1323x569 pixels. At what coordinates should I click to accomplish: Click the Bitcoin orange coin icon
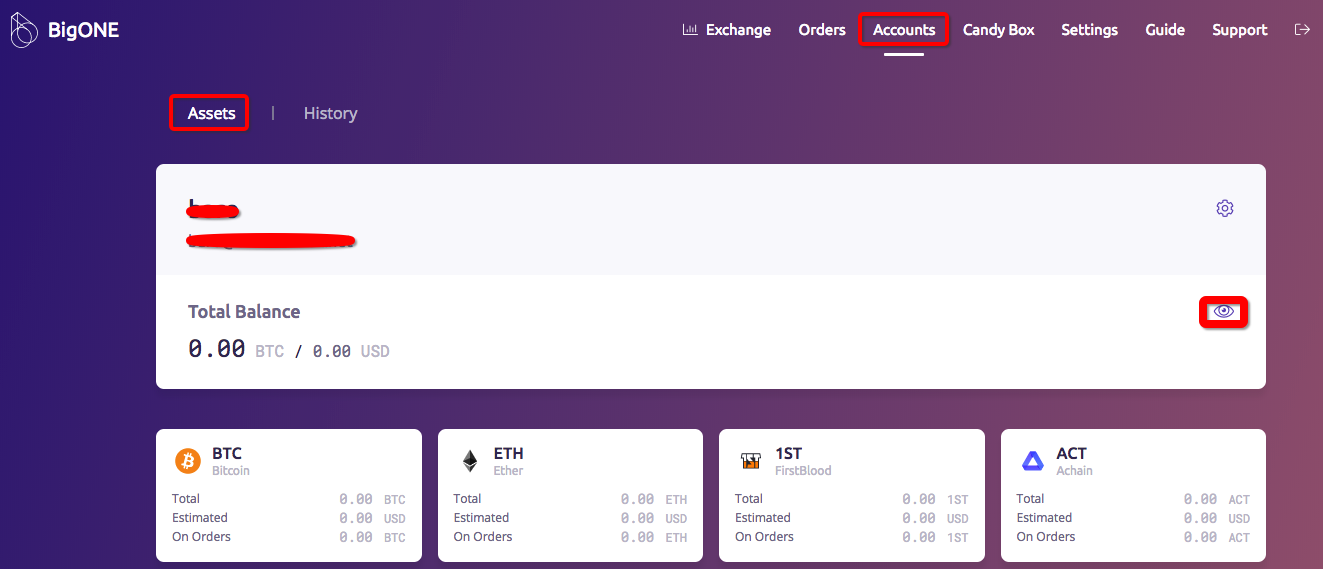pos(188,461)
